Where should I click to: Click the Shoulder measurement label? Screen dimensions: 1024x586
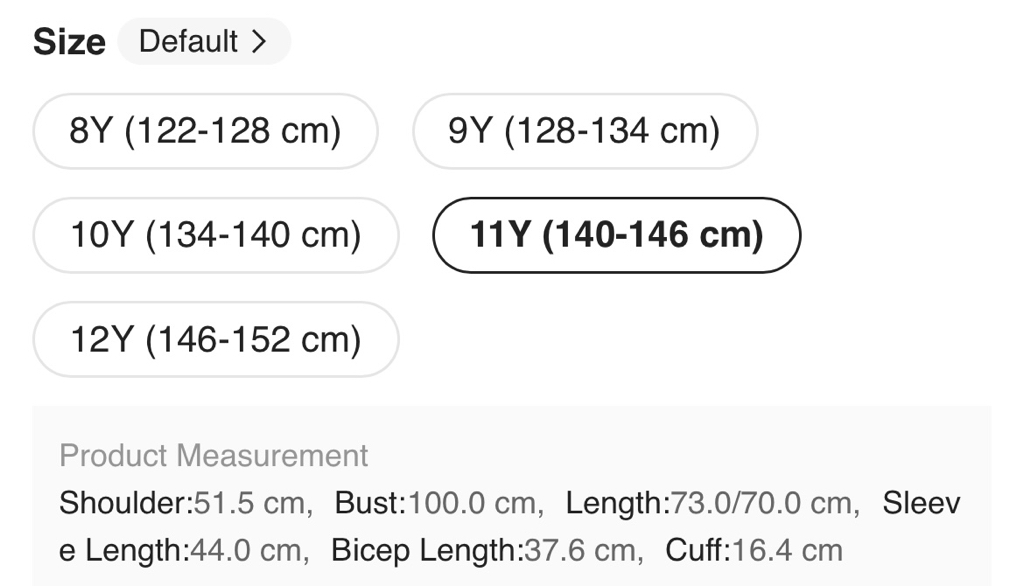[x=125, y=503]
